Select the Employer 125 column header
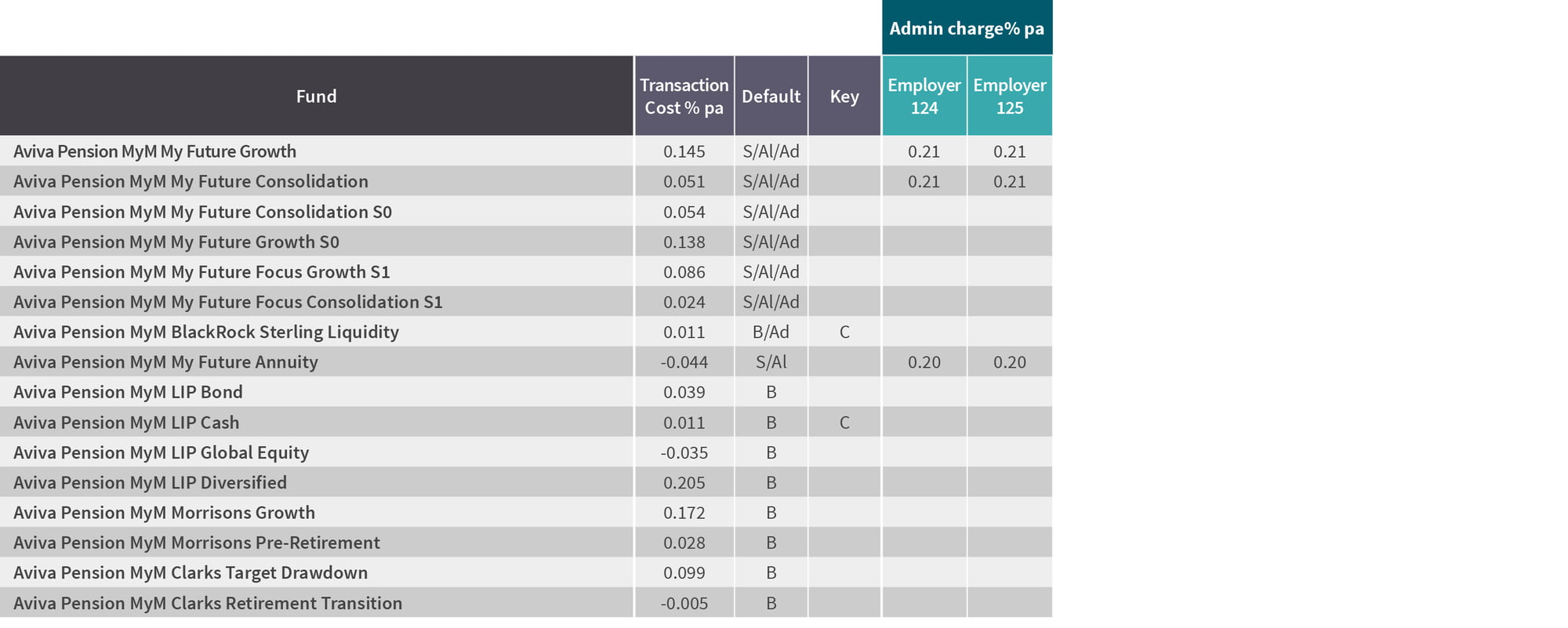The image size is (1568, 628). pos(1010,96)
